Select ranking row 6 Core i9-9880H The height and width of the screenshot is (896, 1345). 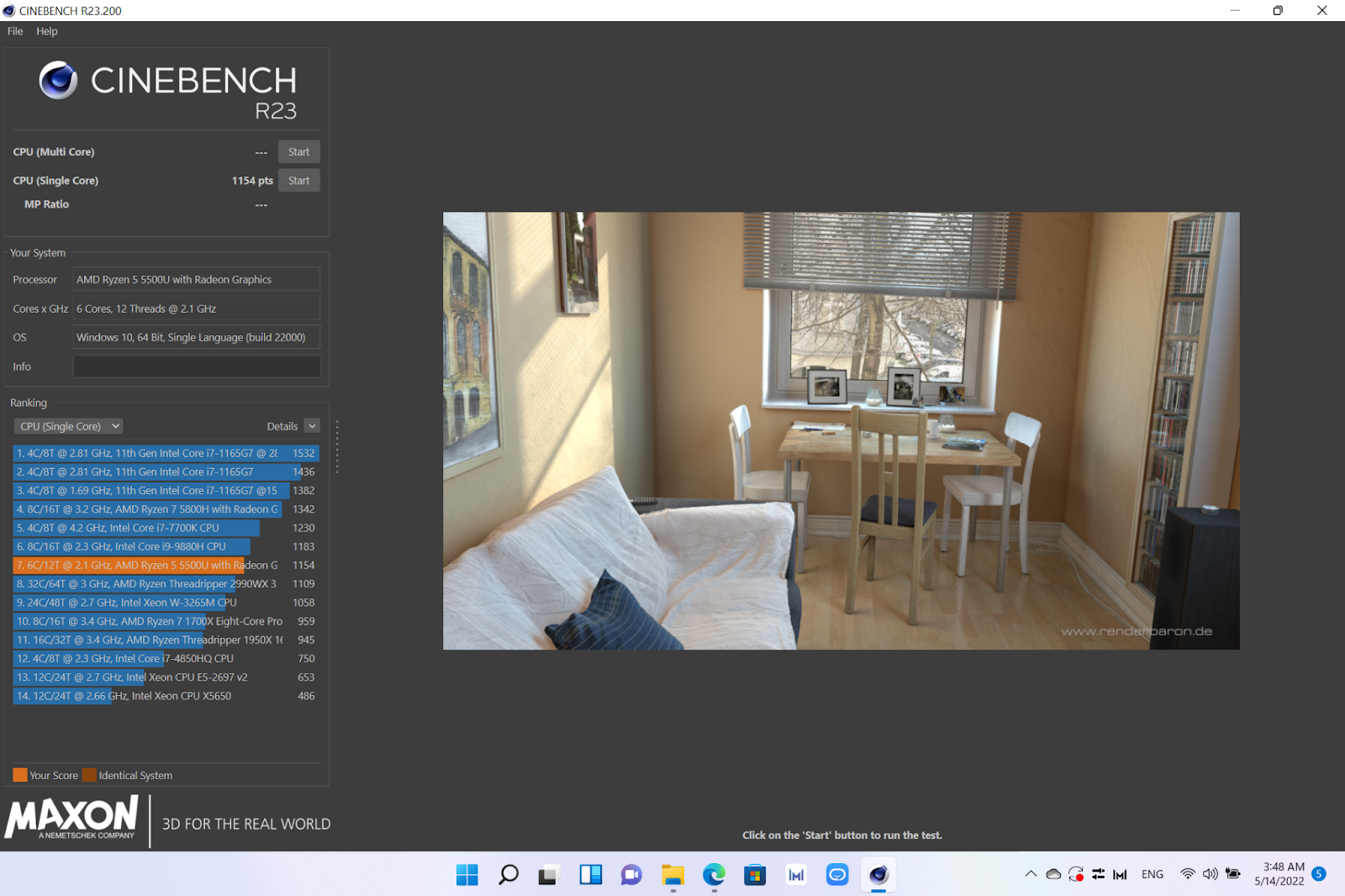click(x=166, y=546)
